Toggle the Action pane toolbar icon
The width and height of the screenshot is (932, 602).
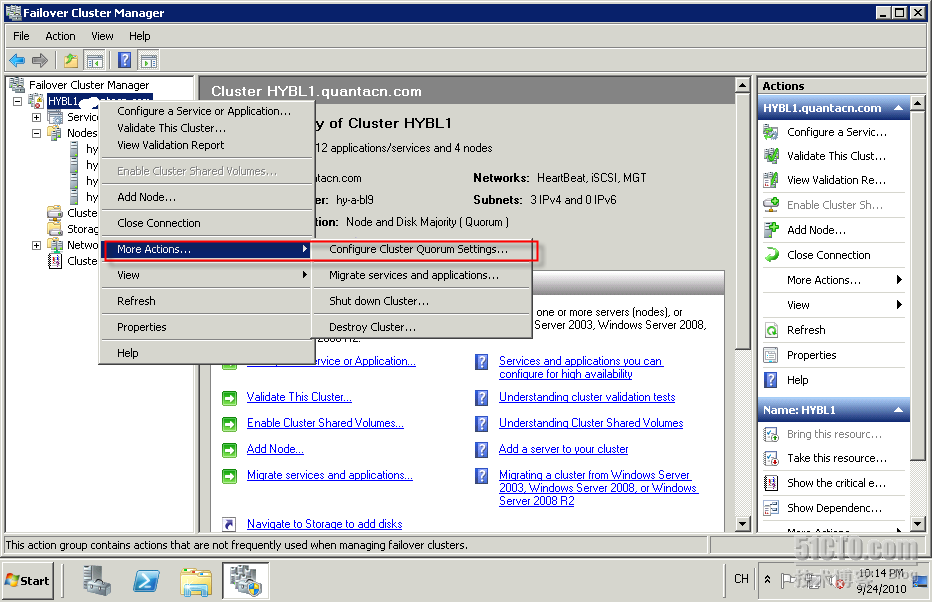coord(149,60)
